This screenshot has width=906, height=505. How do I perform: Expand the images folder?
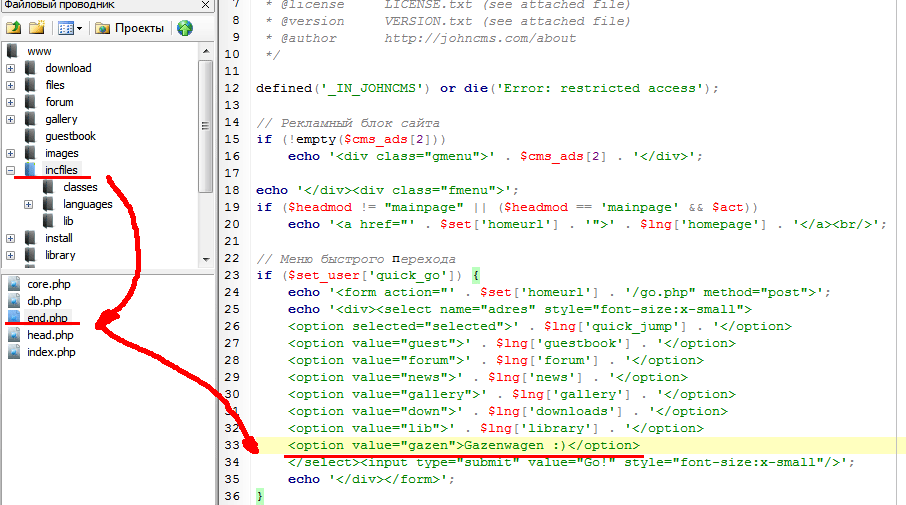pyautogui.click(x=10, y=153)
